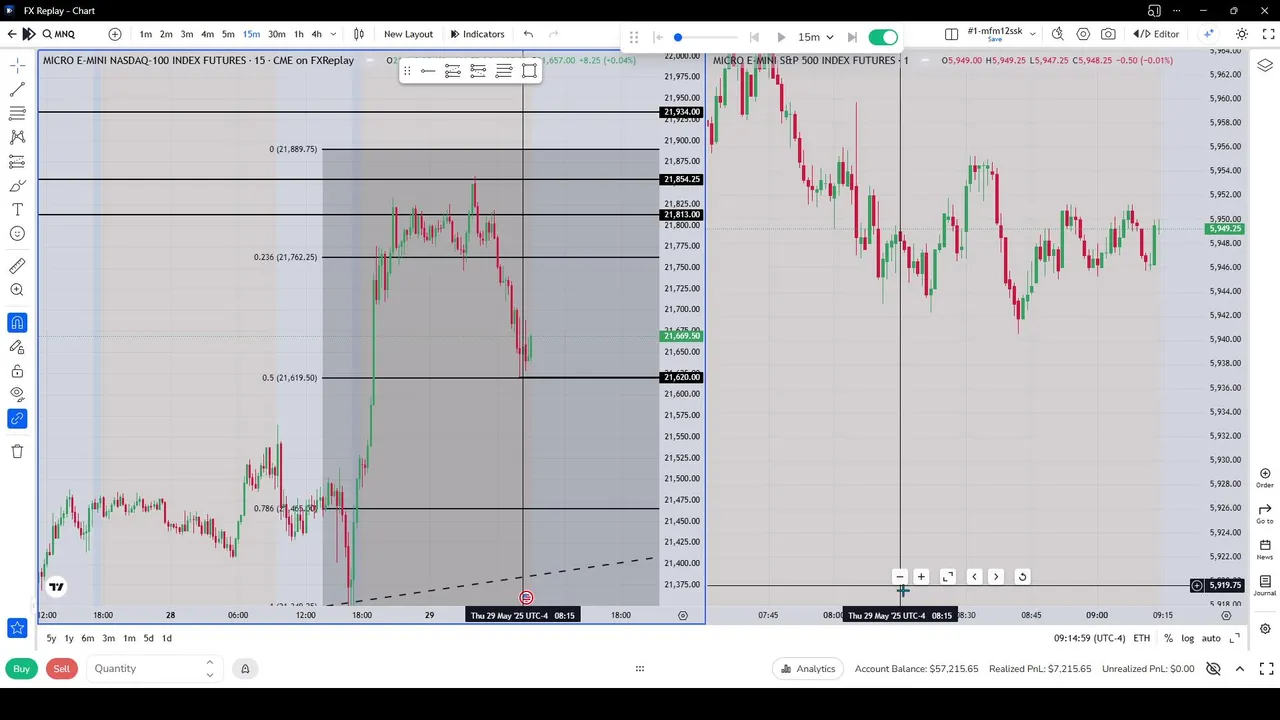Undo the last chart action
The height and width of the screenshot is (720, 1280).
coord(528,34)
